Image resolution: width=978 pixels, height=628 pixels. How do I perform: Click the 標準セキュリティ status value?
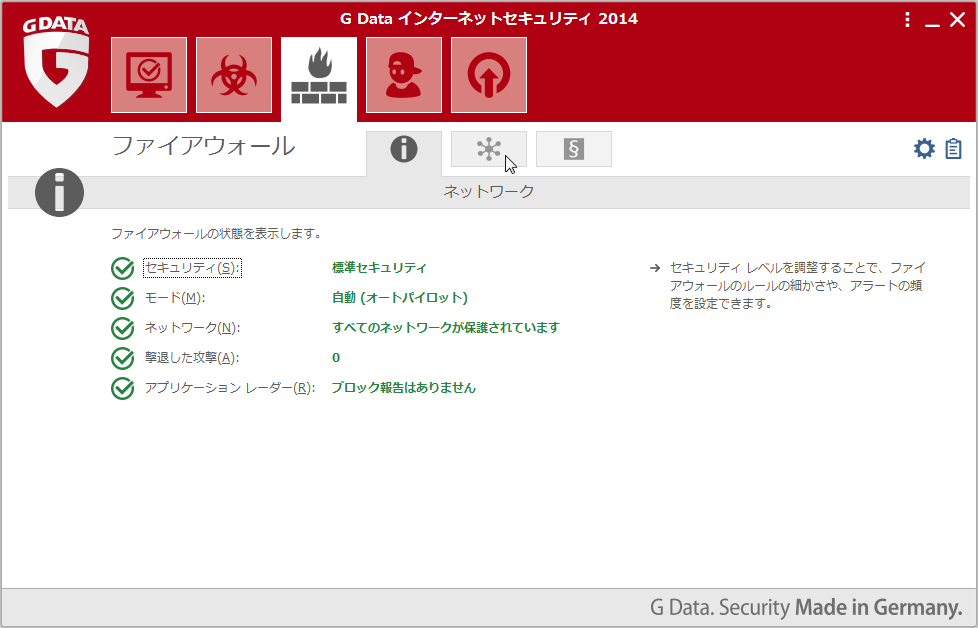point(379,268)
